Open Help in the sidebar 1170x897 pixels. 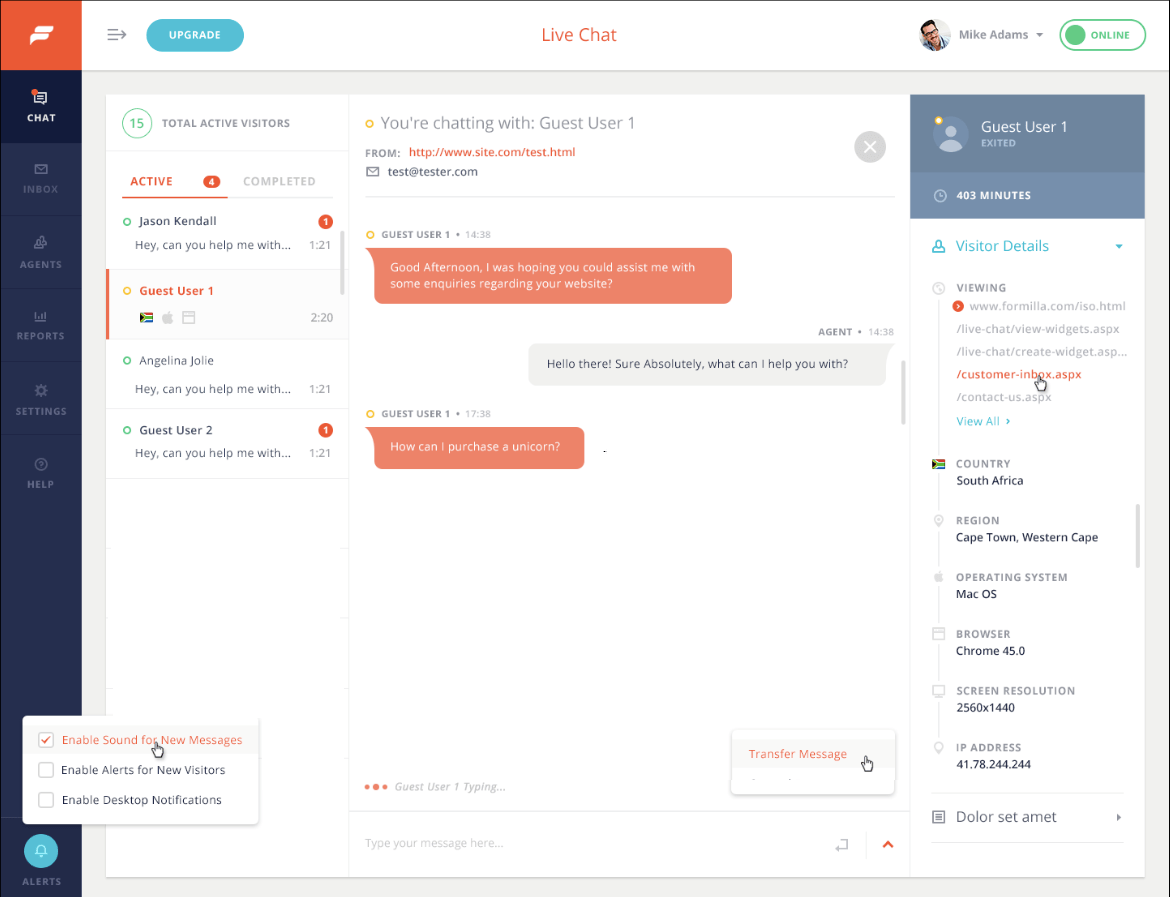pos(41,472)
